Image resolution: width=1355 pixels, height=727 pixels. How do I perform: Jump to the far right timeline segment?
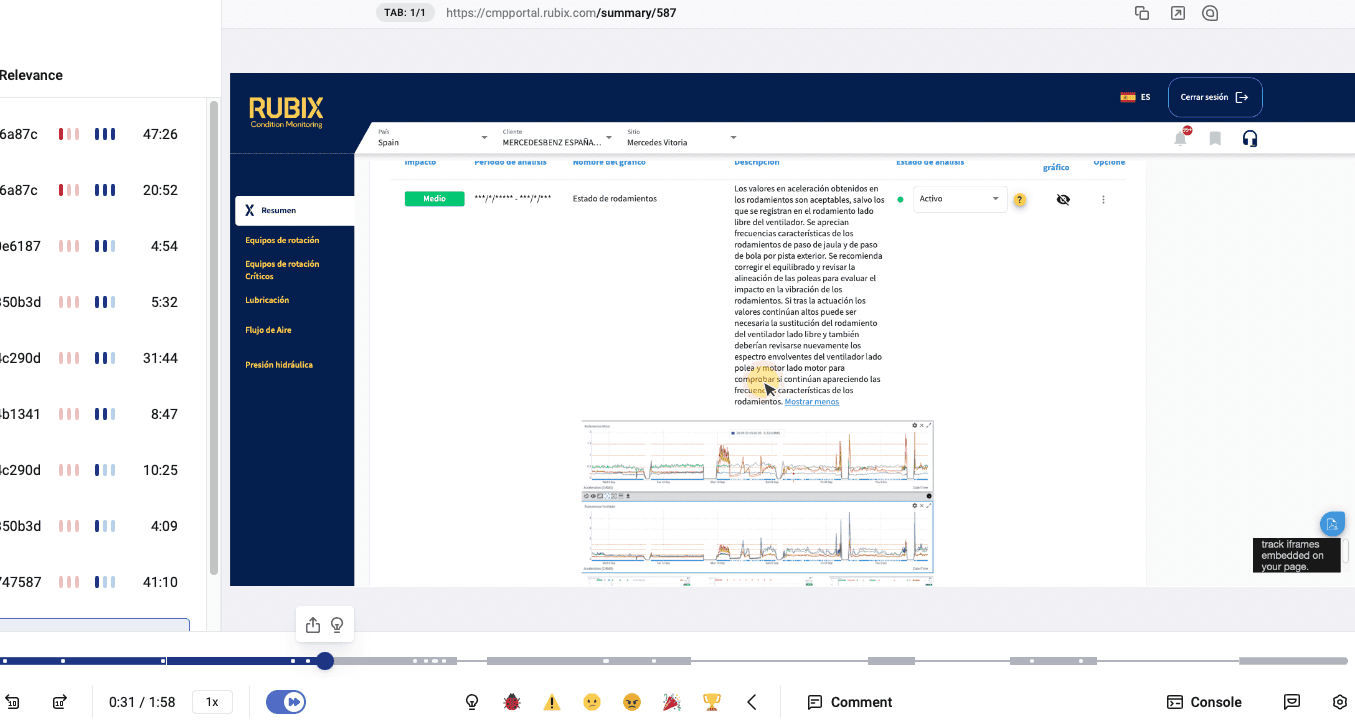coord(1293,661)
